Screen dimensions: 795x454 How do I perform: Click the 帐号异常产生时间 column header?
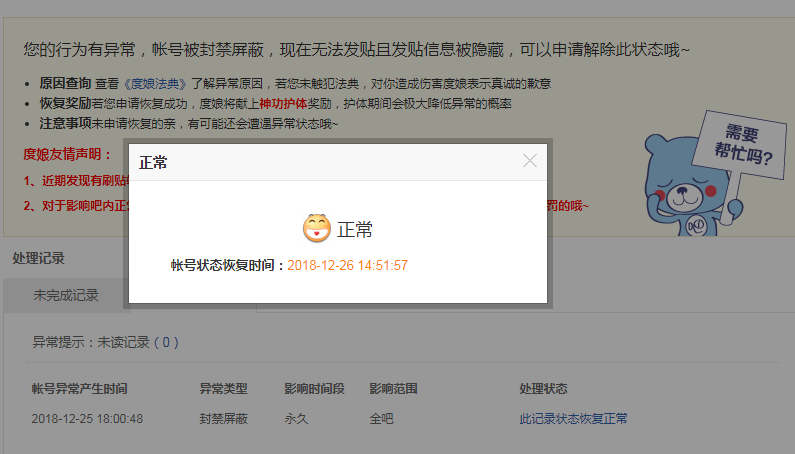pyautogui.click(x=79, y=388)
